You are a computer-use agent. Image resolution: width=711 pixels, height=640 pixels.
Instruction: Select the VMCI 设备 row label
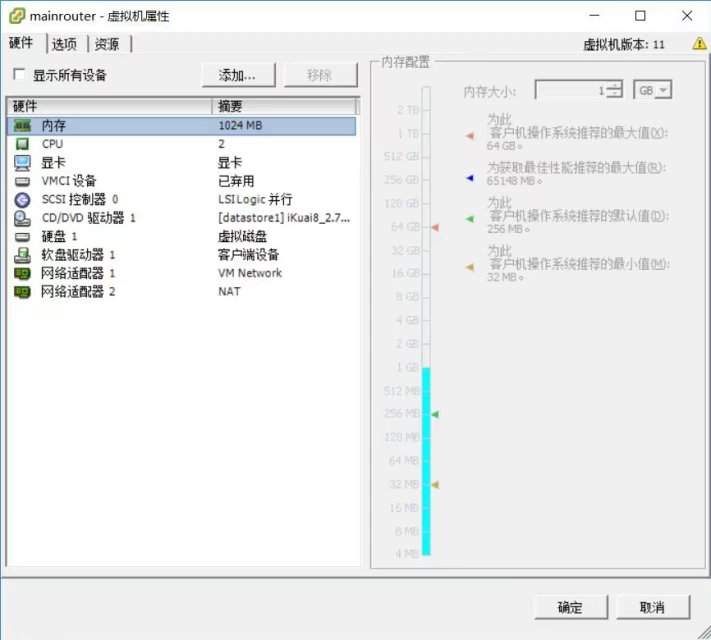point(69,181)
